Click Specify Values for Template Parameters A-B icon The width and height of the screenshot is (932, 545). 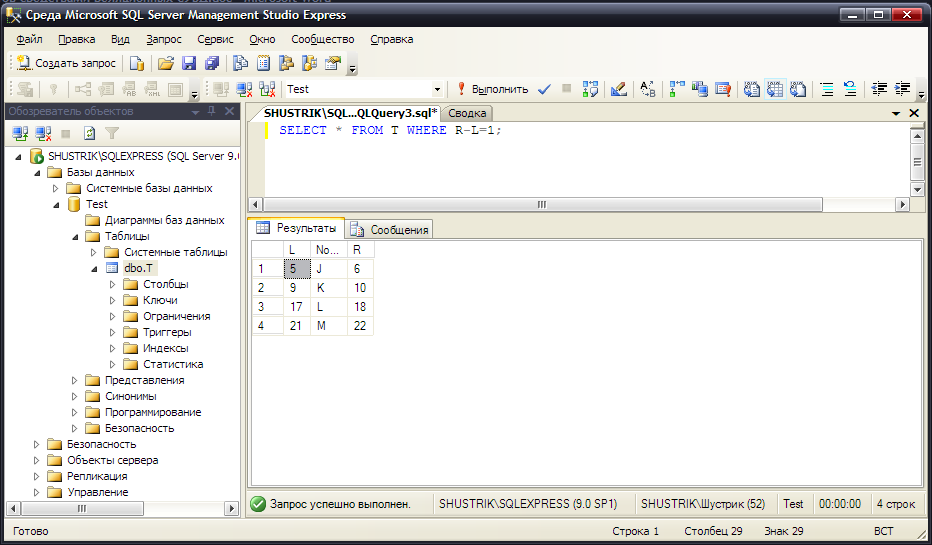click(x=648, y=89)
